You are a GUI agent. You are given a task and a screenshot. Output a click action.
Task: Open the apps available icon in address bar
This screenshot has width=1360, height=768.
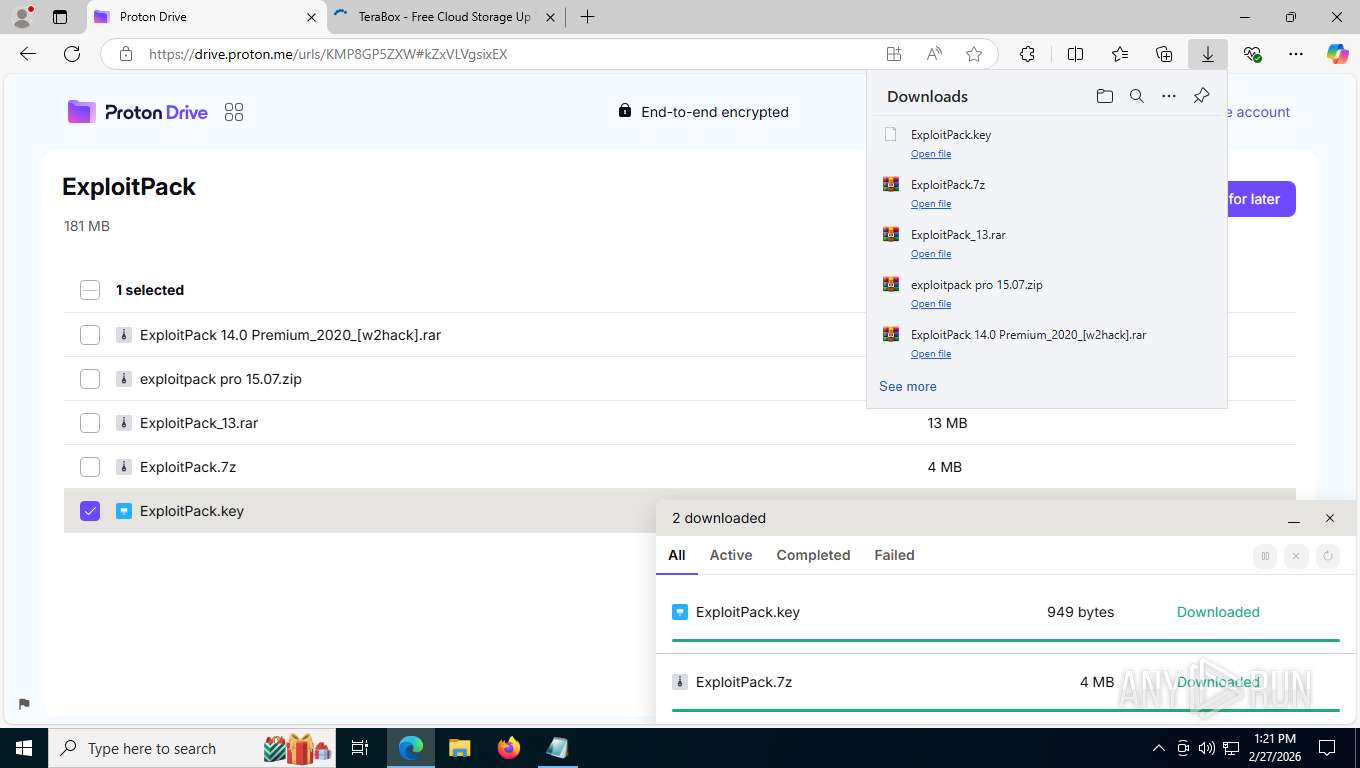click(x=894, y=54)
